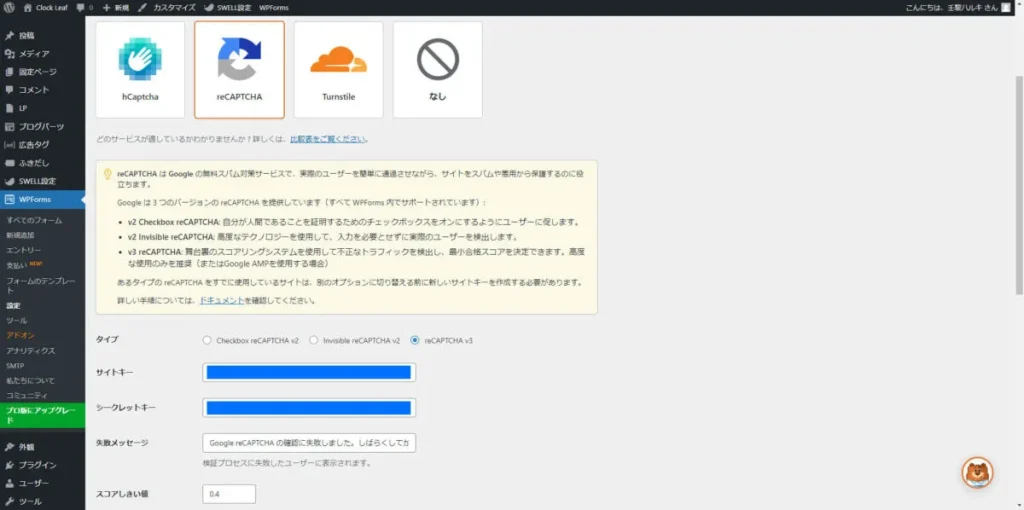The height and width of the screenshot is (510, 1024).
Task: Open WPForms sidebar menu item
Action: point(42,199)
